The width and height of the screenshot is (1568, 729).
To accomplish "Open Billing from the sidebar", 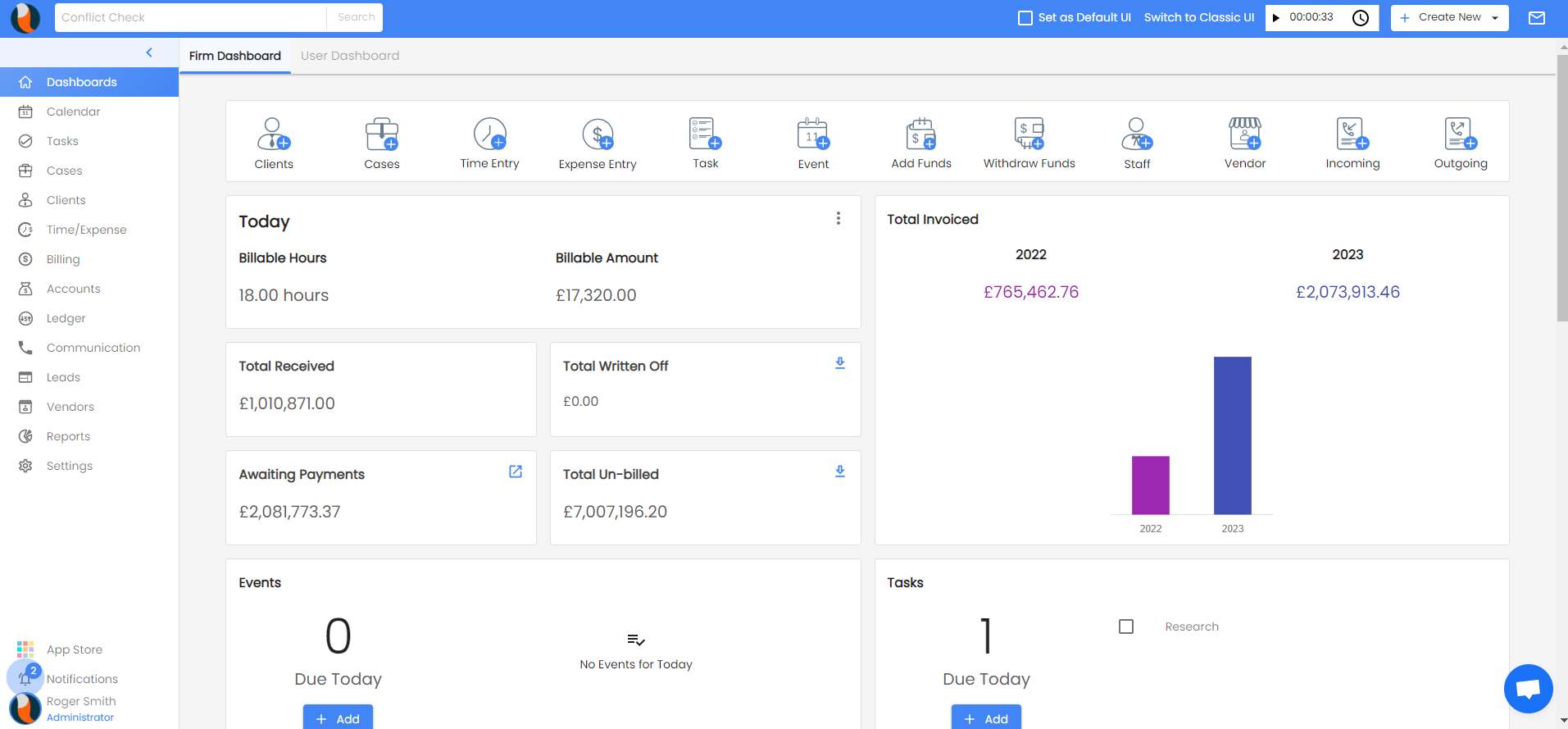I will [63, 259].
